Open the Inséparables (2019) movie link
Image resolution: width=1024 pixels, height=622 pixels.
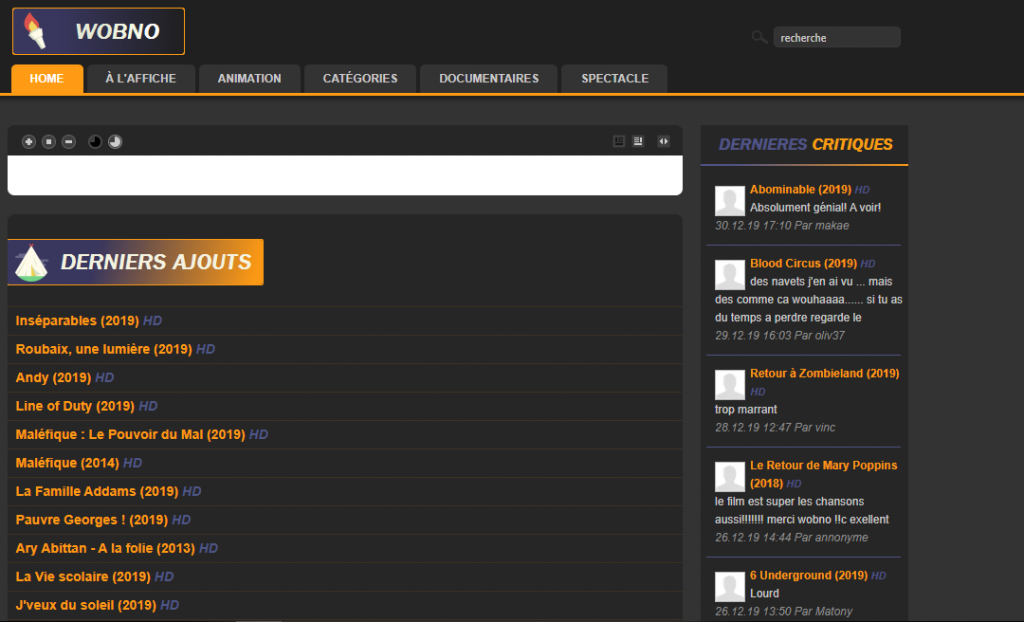click(77, 321)
